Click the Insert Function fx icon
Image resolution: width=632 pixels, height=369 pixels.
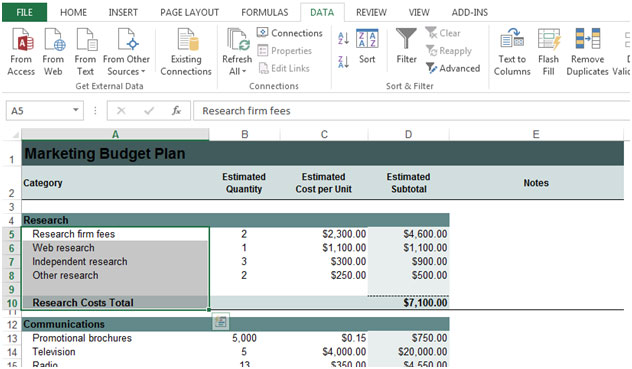[x=176, y=110]
